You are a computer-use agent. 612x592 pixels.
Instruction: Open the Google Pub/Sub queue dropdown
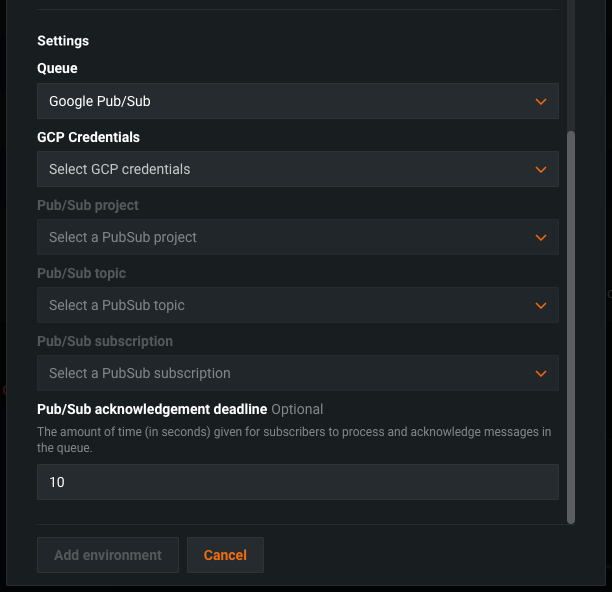coord(280,101)
